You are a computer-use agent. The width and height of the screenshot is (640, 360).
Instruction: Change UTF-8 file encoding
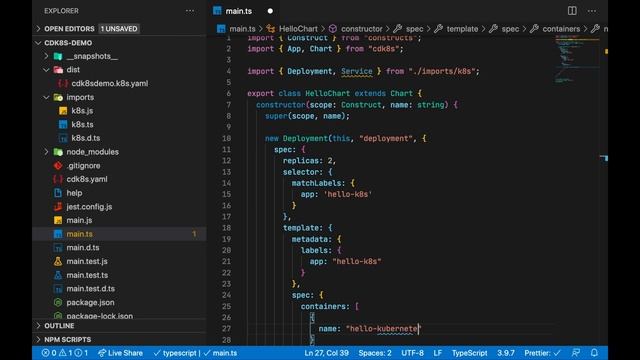click(x=412, y=353)
